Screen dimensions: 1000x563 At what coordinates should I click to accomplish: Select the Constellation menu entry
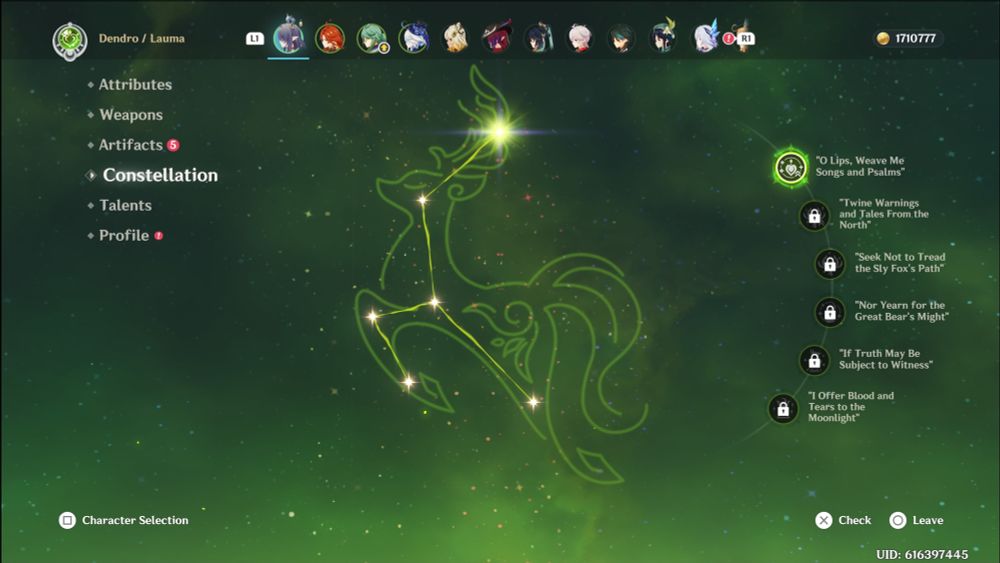(x=160, y=175)
